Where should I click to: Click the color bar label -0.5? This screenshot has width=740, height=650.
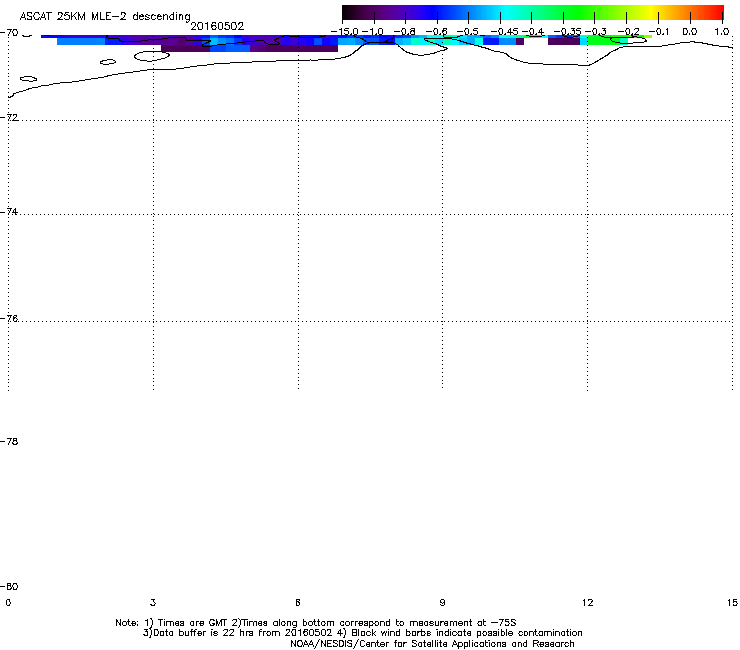point(468,32)
